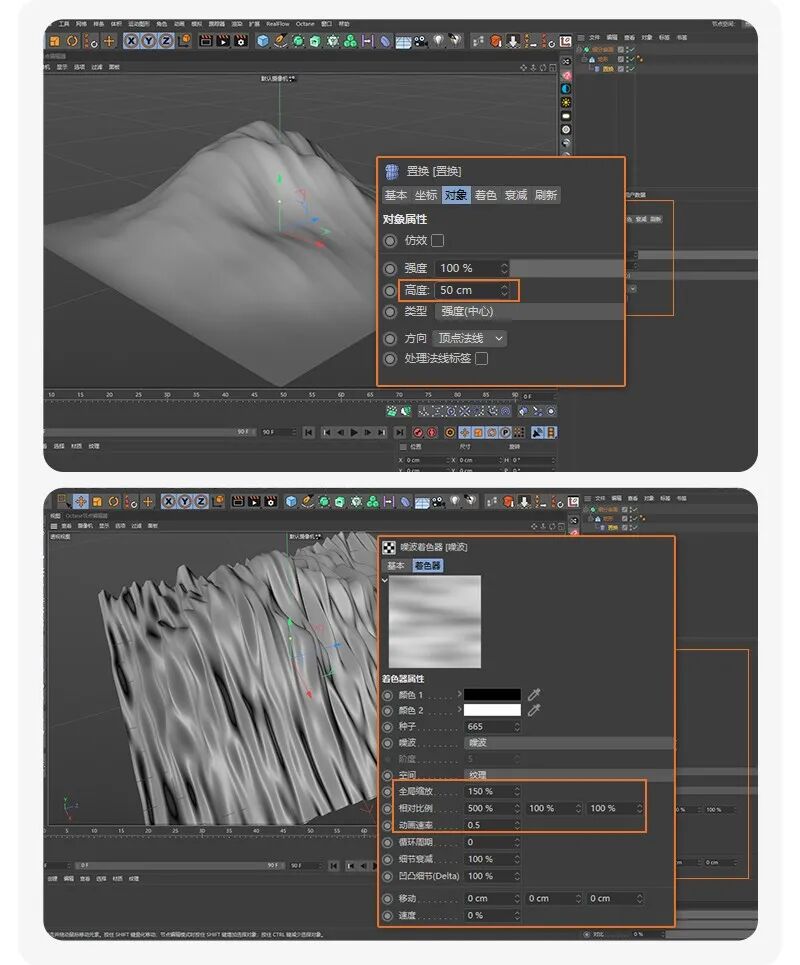Open the Light bulb icon in top window toolbar
Screen dimensions: 800x965
[x=438, y=41]
